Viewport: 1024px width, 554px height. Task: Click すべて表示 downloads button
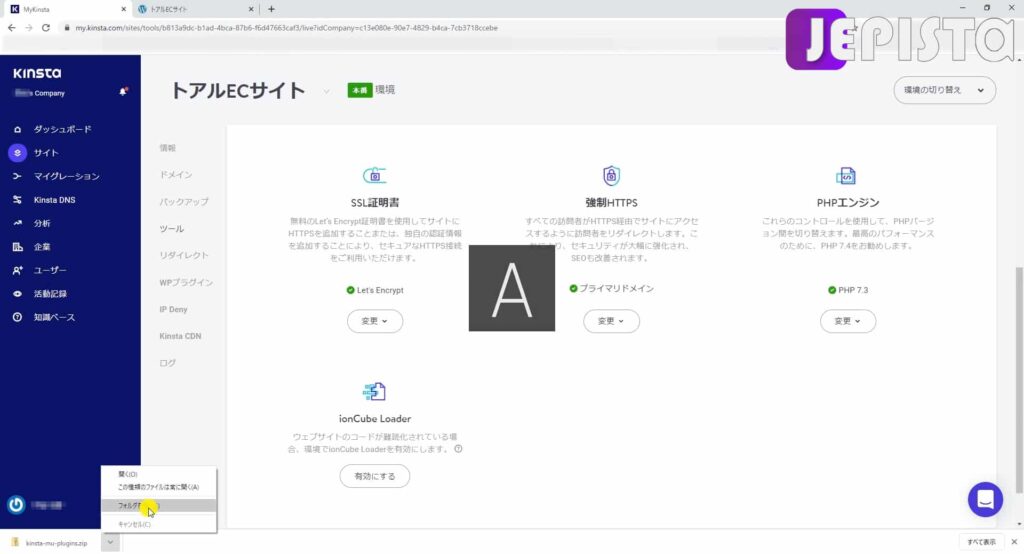coord(981,542)
